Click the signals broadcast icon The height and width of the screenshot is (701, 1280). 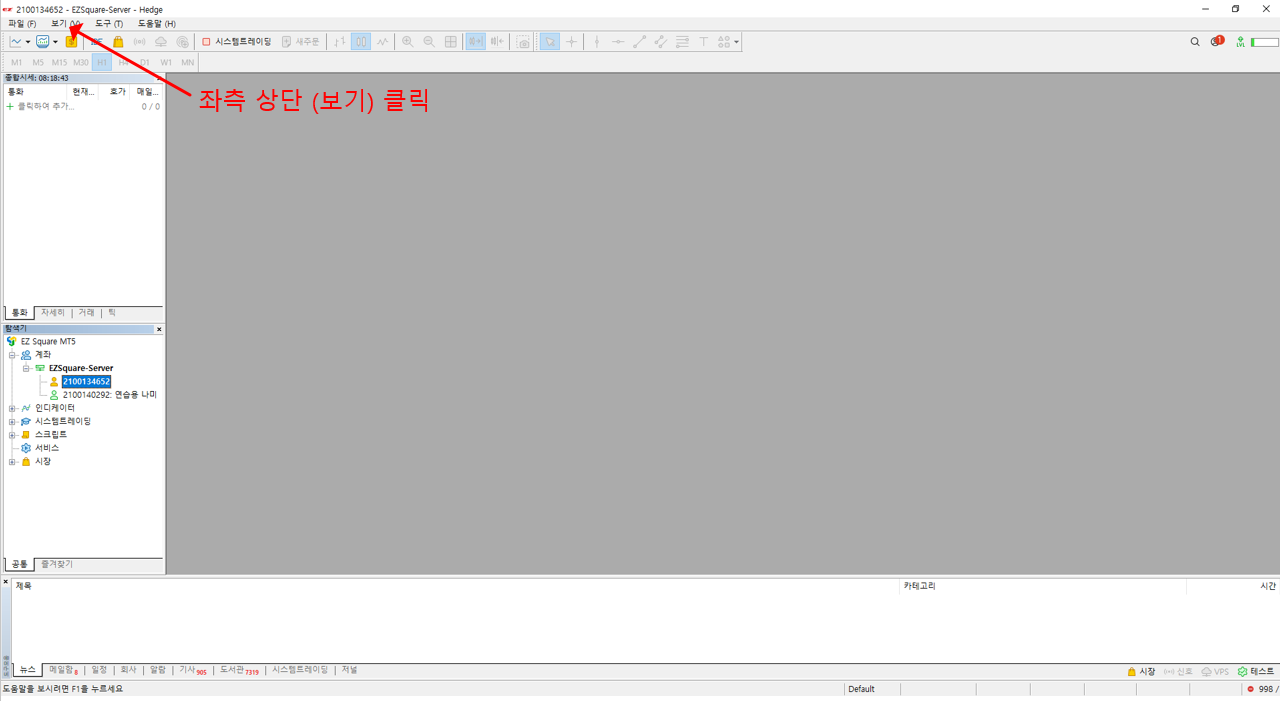[x=140, y=42]
